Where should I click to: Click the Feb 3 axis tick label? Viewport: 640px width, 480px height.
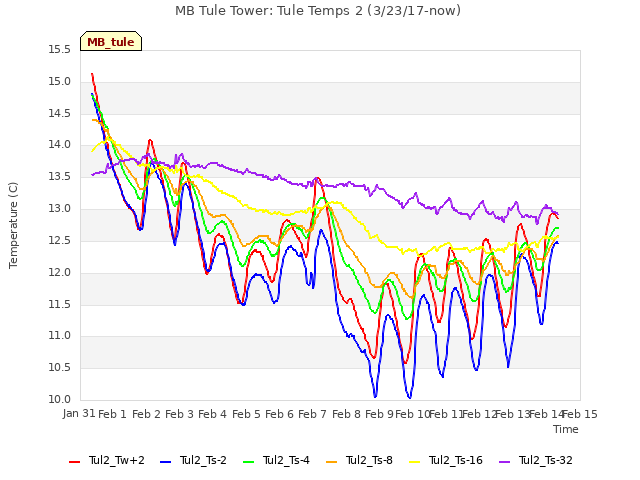coord(180,414)
